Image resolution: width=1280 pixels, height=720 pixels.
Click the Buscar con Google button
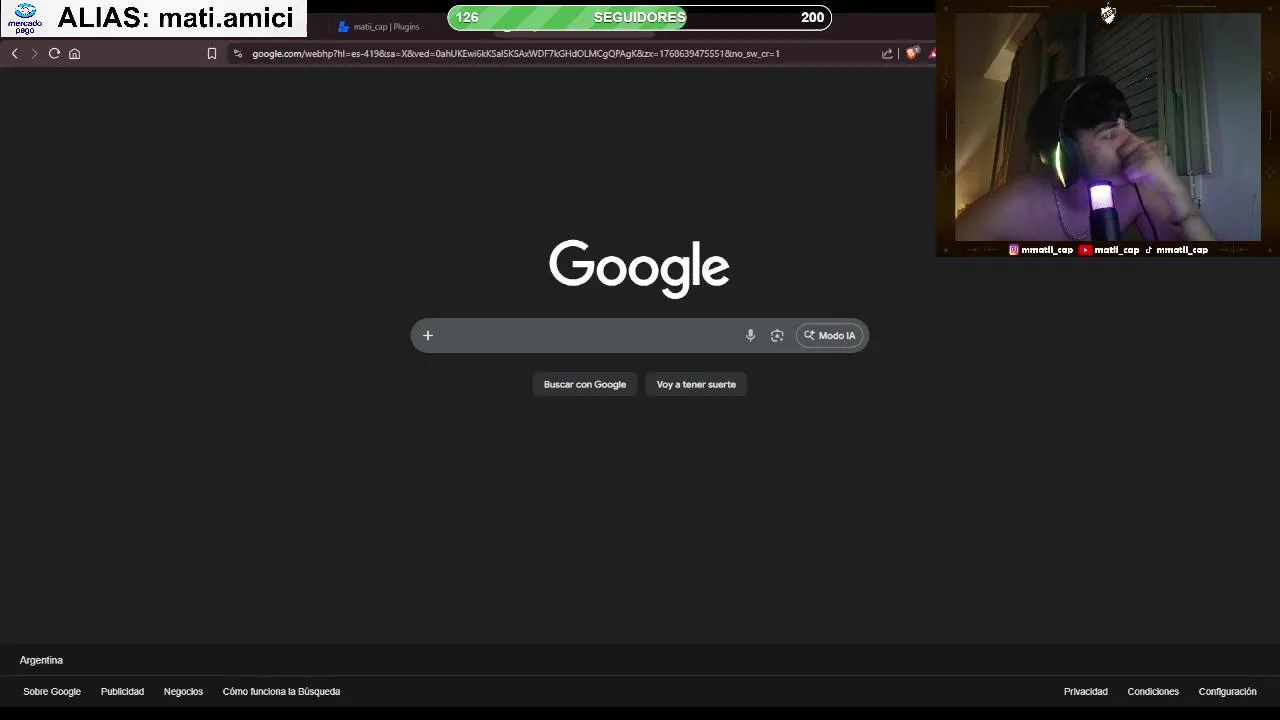pyautogui.click(x=585, y=384)
